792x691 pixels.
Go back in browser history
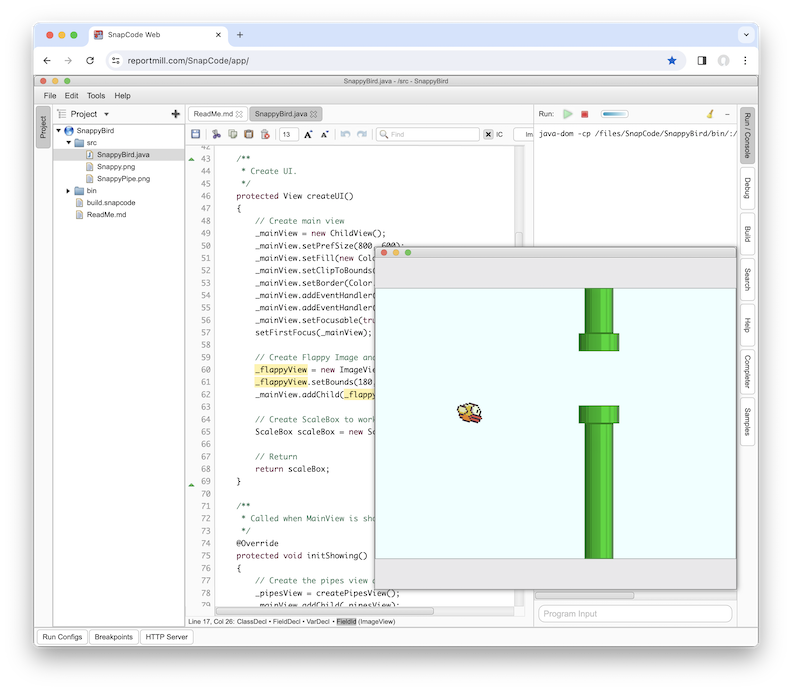[x=47, y=61]
